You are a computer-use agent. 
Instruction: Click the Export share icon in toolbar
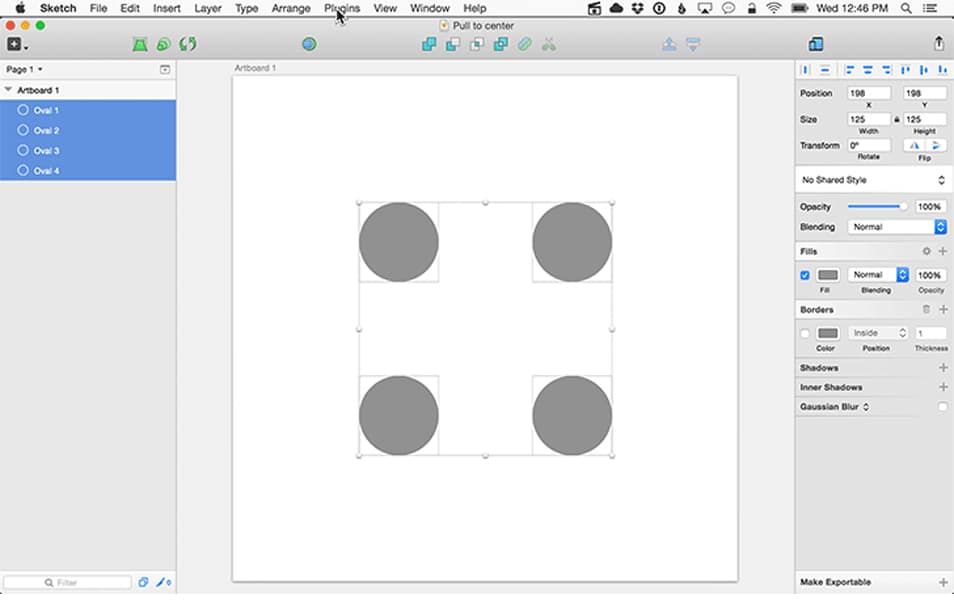pos(939,44)
